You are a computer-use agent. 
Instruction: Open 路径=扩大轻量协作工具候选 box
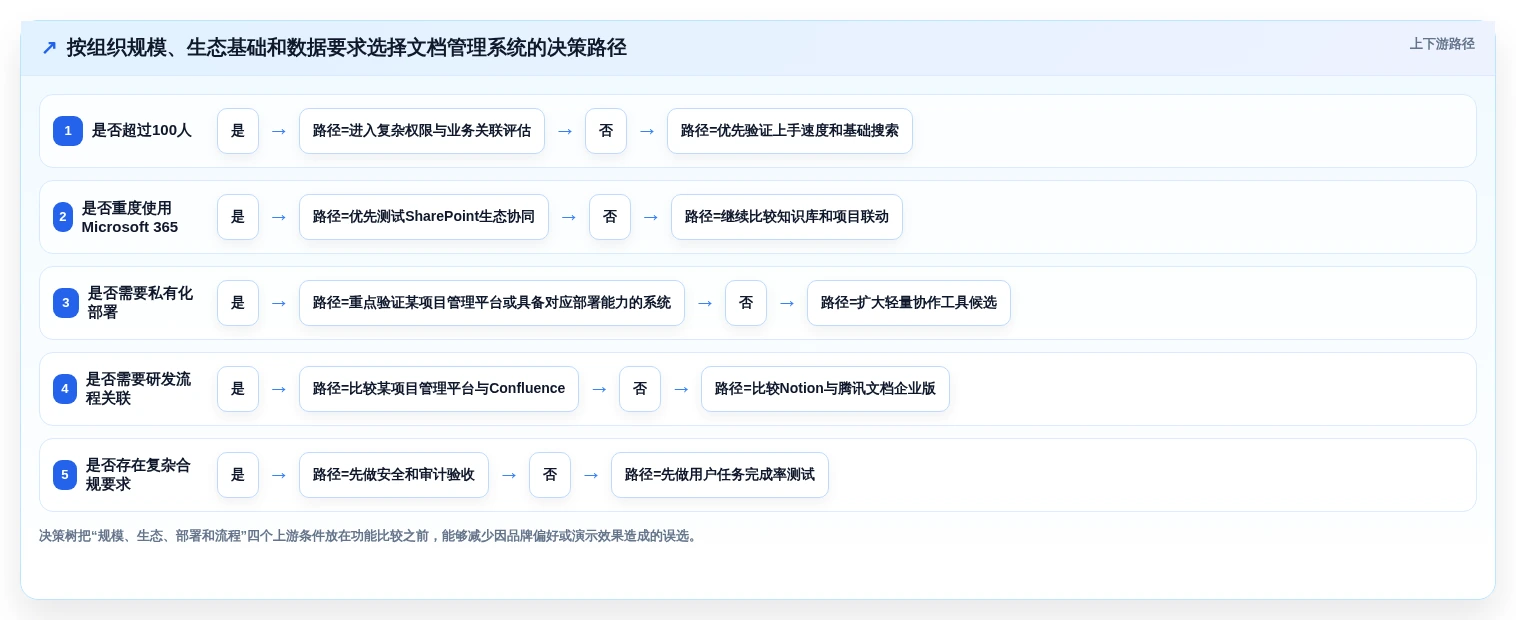click(909, 303)
